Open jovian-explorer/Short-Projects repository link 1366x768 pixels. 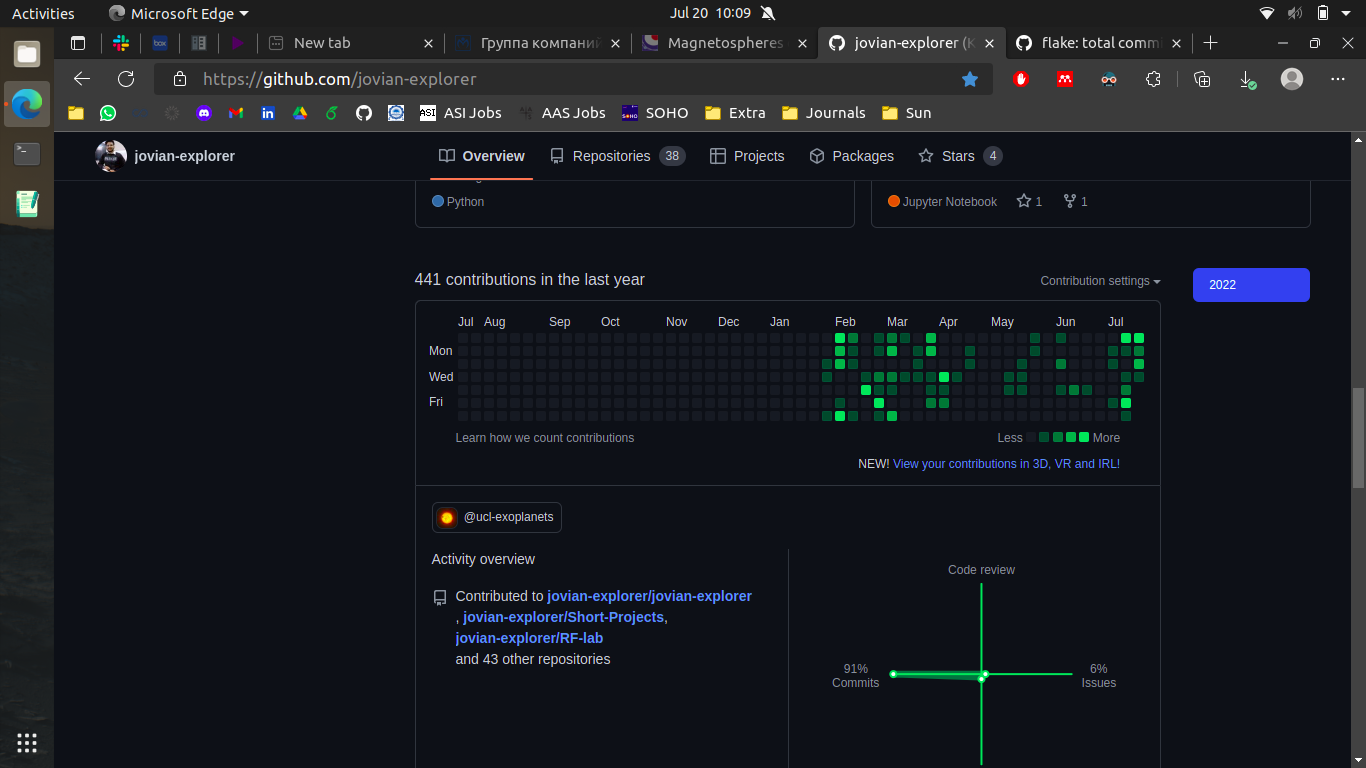[563, 617]
